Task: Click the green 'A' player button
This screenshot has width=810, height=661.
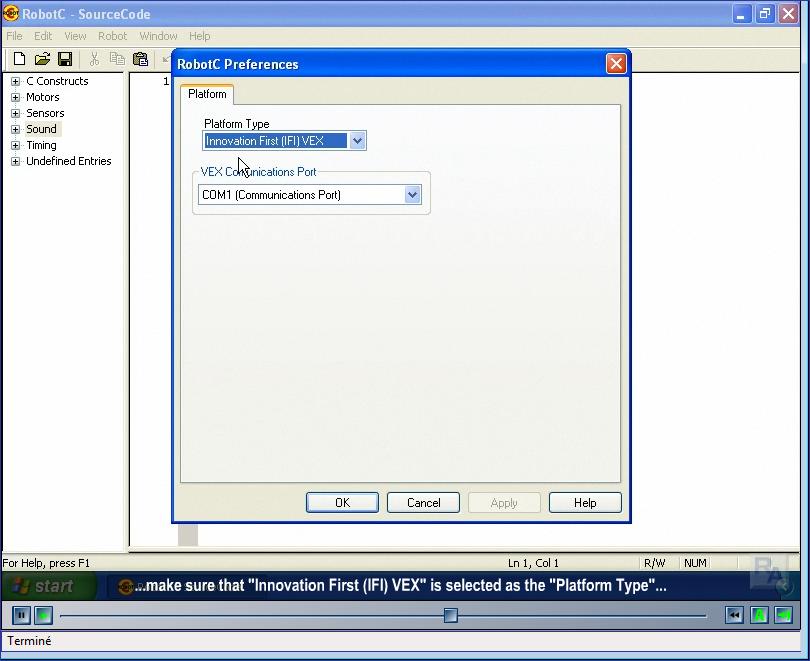Action: click(x=759, y=615)
